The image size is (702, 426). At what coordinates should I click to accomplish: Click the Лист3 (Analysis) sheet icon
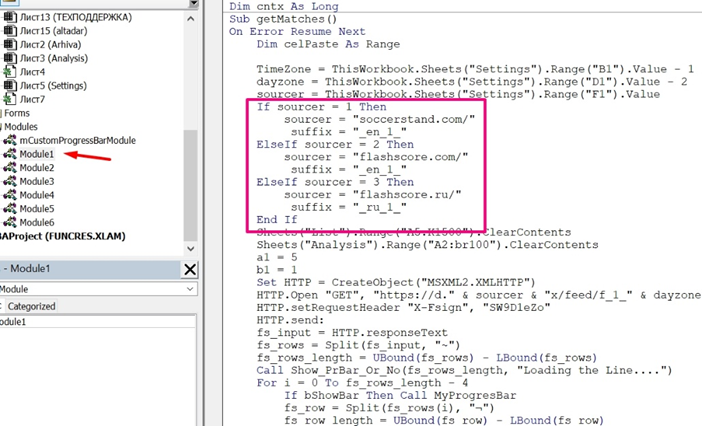10,59
